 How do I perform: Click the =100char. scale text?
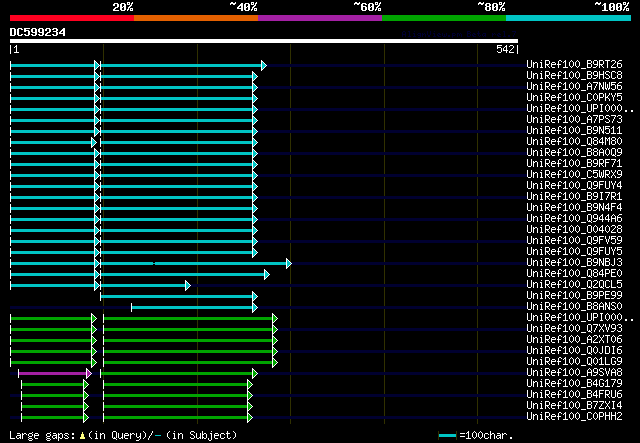[486, 435]
